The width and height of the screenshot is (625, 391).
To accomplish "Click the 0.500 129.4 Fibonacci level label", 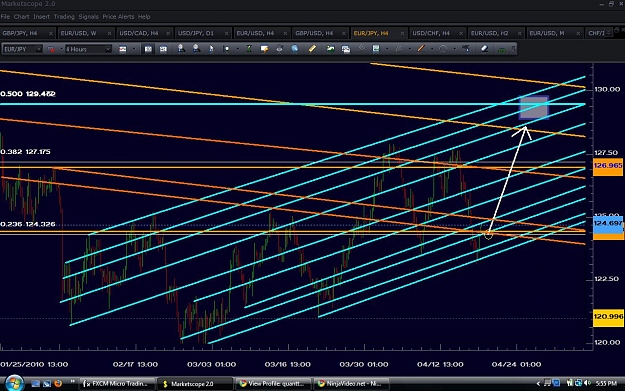I will pos(28,94).
